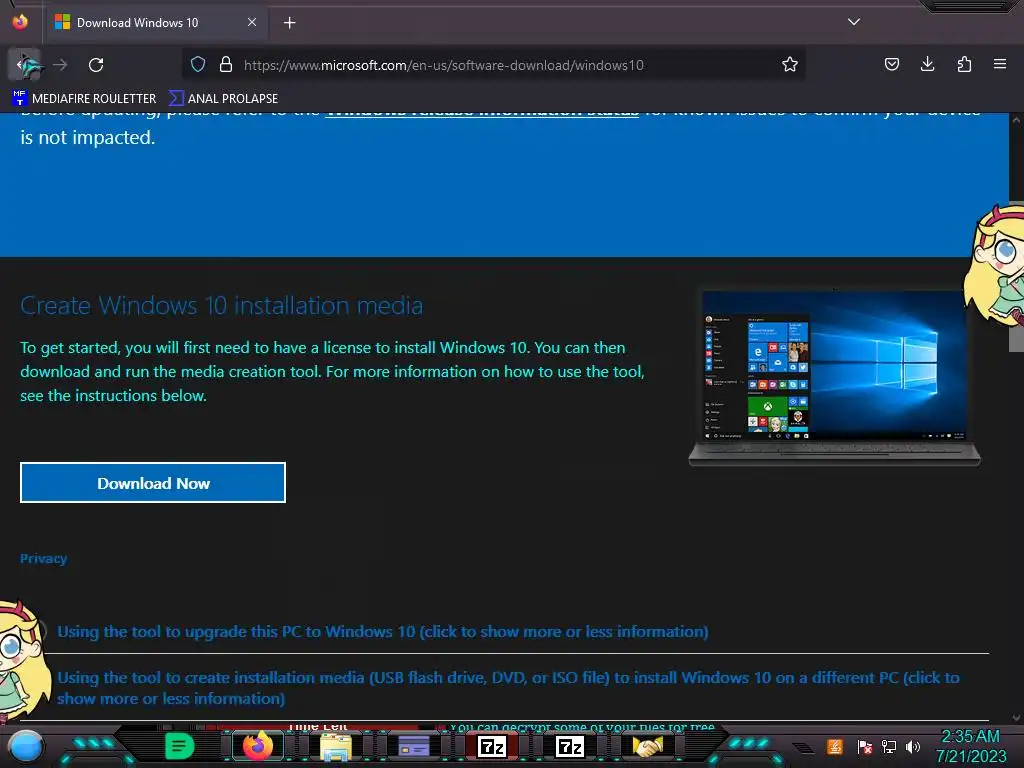Open the Start orb on the taskbar
The image size is (1024, 768).
point(25,746)
